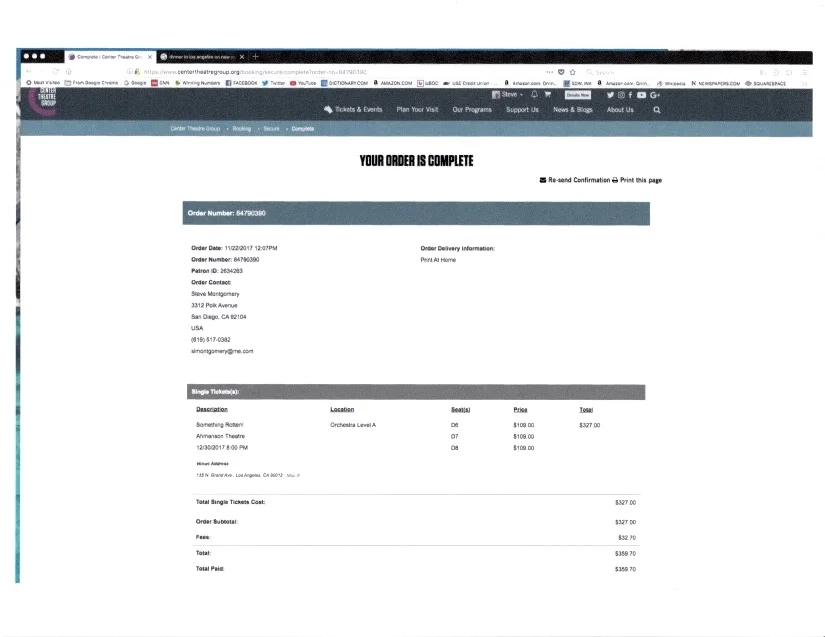This screenshot has height=637, width=825.
Task: Open the Our Programs menu
Action: click(x=472, y=109)
